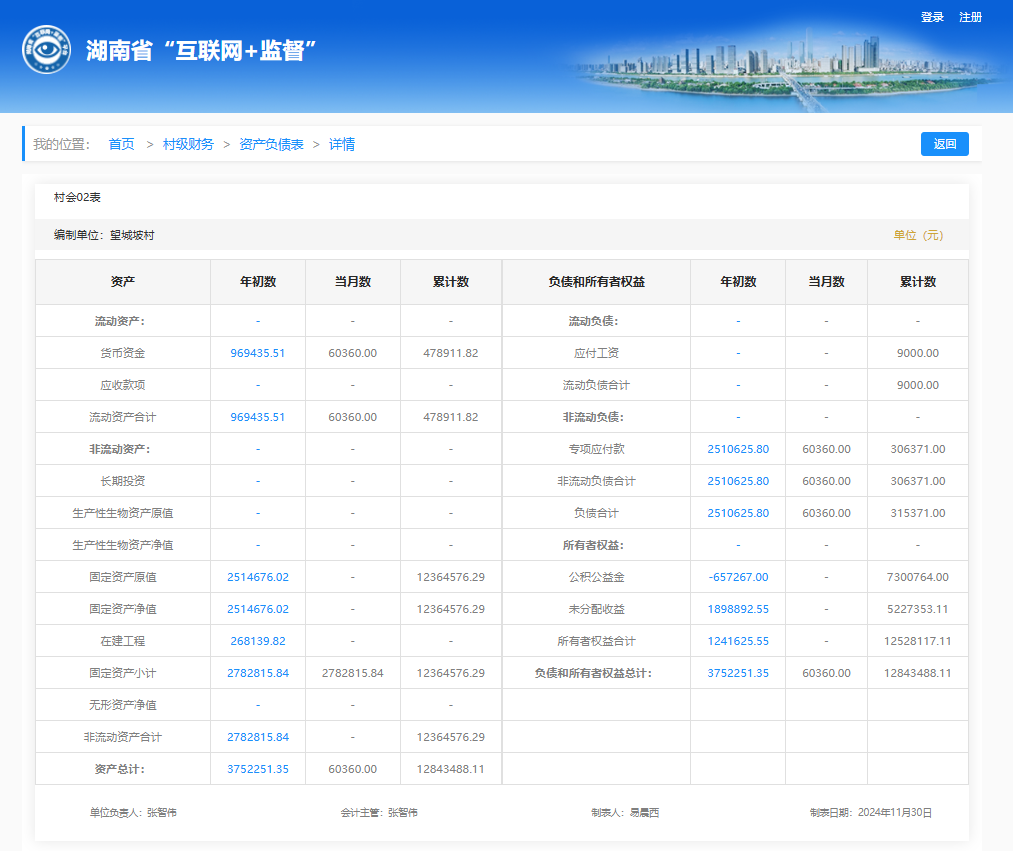Open 所有者权益合计 年初数 1241625.55
This screenshot has width=1013, height=851.
coord(738,641)
